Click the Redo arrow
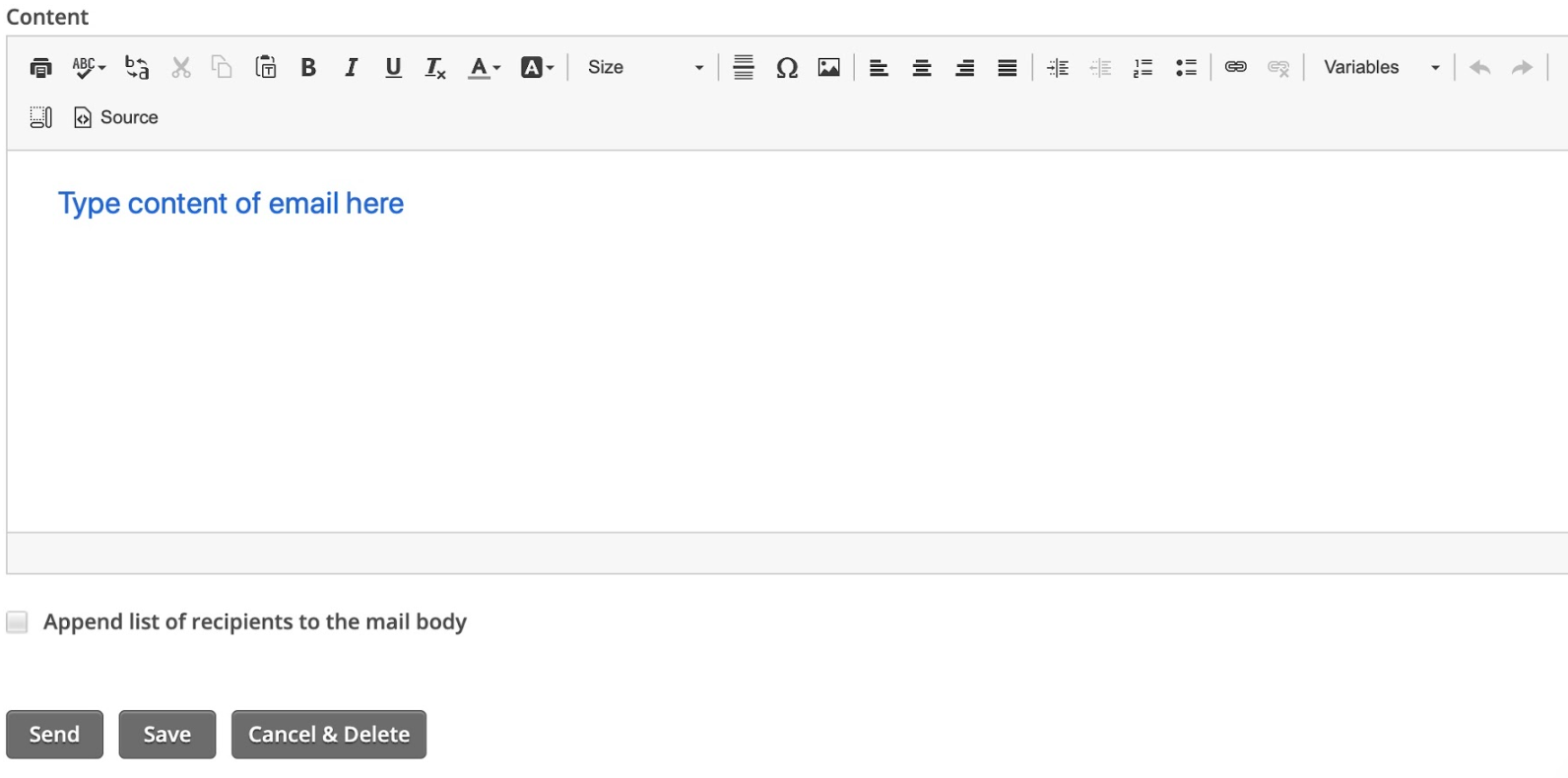 tap(1523, 67)
